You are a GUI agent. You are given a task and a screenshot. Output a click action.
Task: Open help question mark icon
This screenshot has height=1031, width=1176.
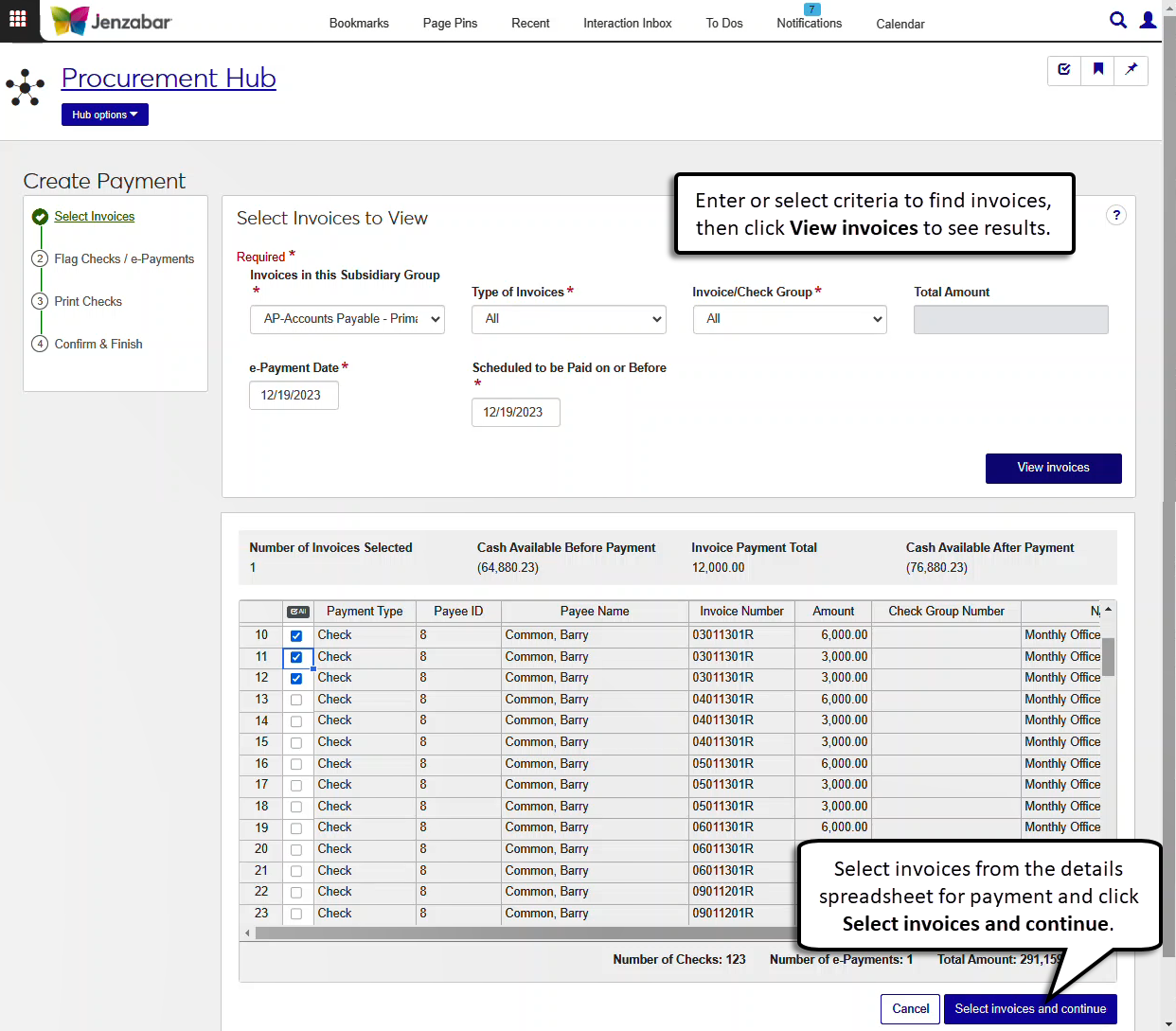click(1116, 215)
